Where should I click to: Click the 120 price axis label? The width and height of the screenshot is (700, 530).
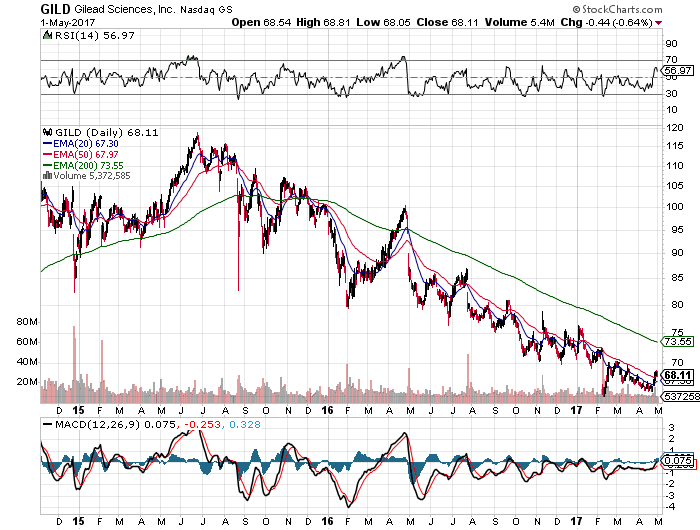[x=674, y=128]
